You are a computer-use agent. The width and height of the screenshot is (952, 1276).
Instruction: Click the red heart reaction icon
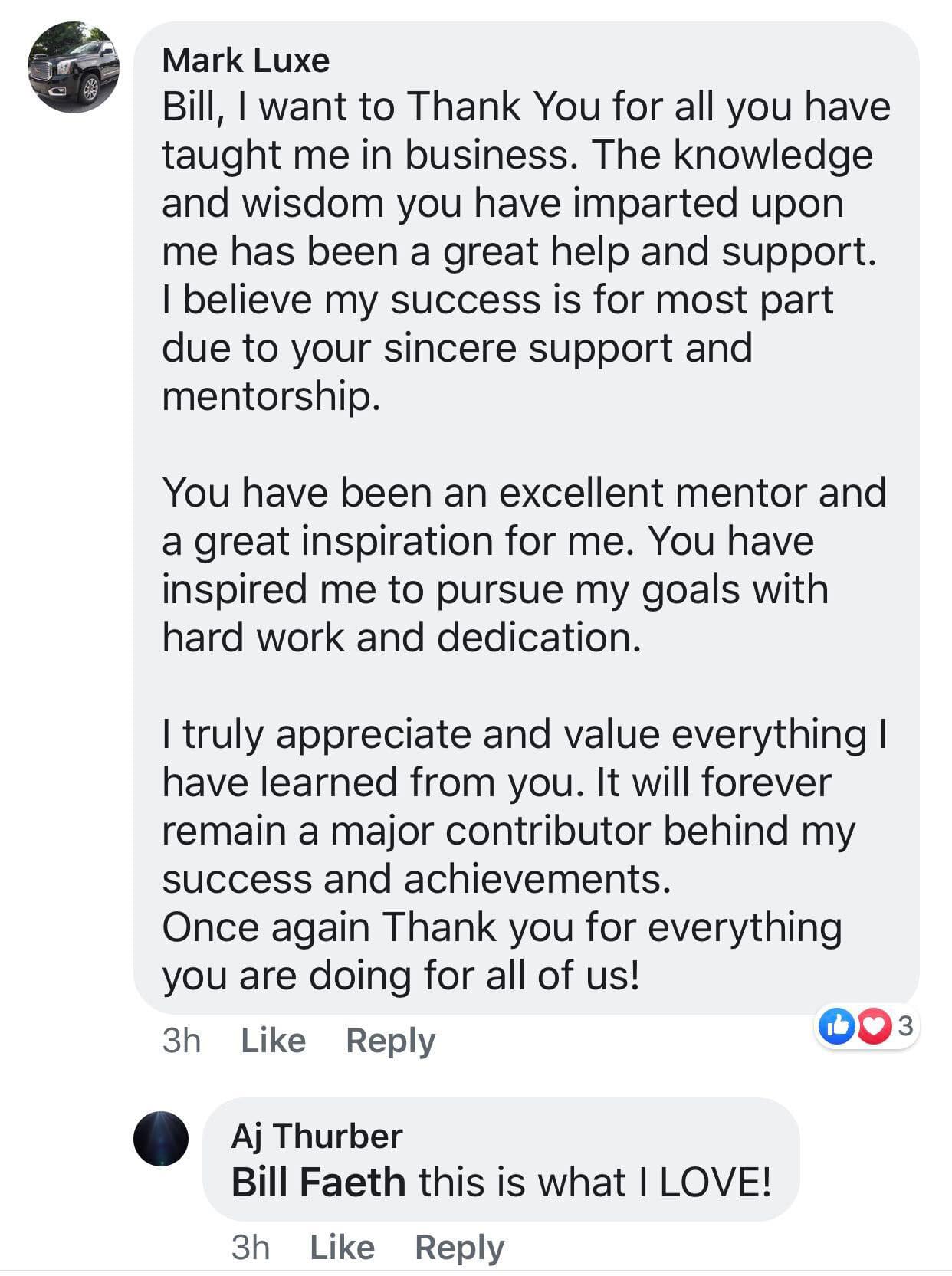(x=875, y=1026)
